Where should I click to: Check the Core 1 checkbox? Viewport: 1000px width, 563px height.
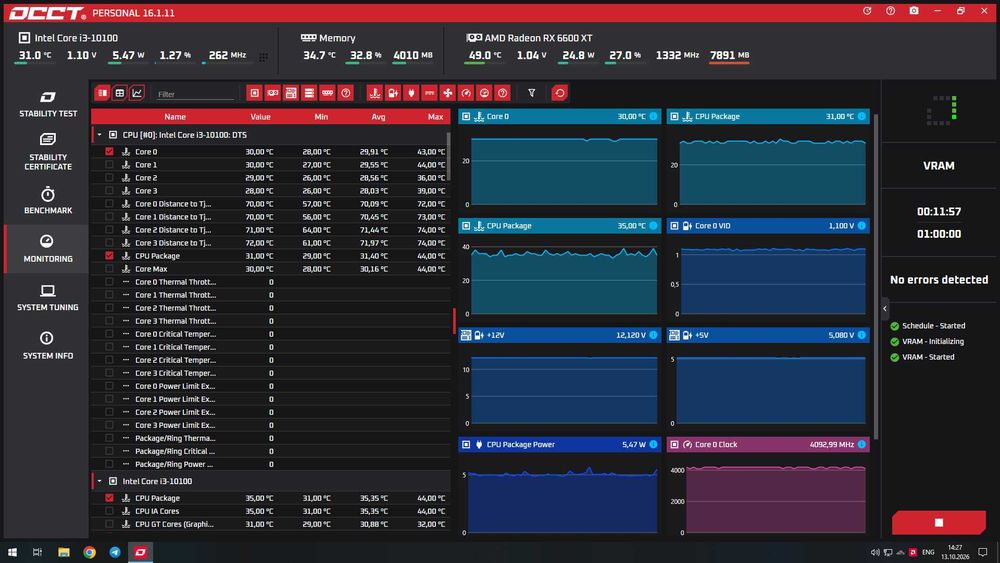pyautogui.click(x=109, y=165)
